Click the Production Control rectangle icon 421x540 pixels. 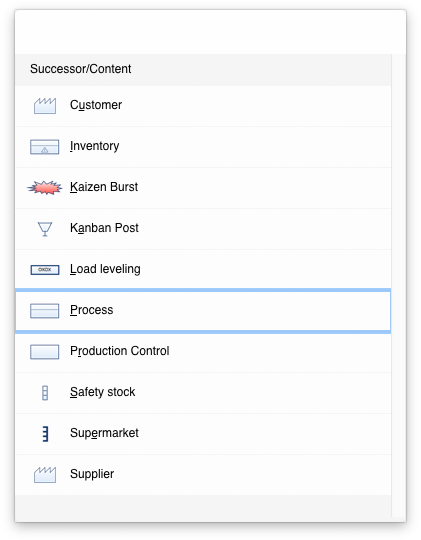click(x=44, y=352)
